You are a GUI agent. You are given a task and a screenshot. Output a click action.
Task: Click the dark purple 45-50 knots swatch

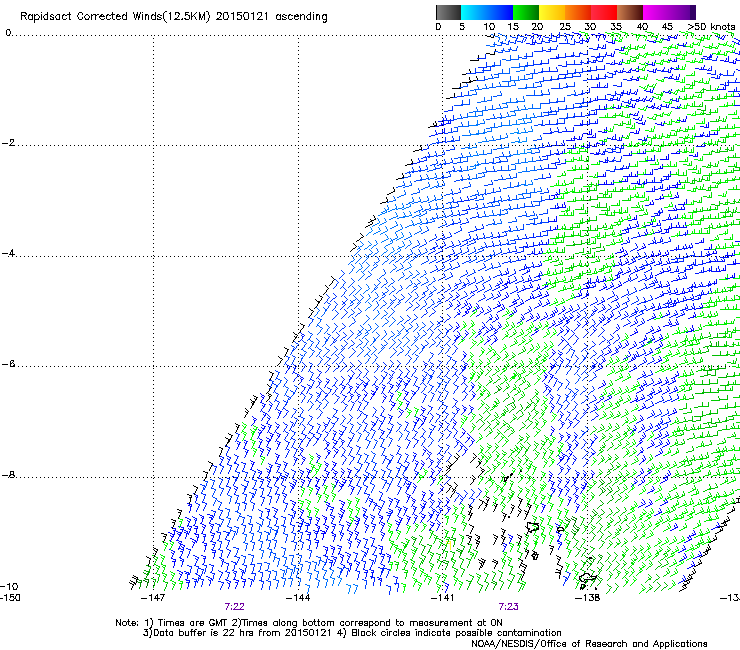(682, 12)
